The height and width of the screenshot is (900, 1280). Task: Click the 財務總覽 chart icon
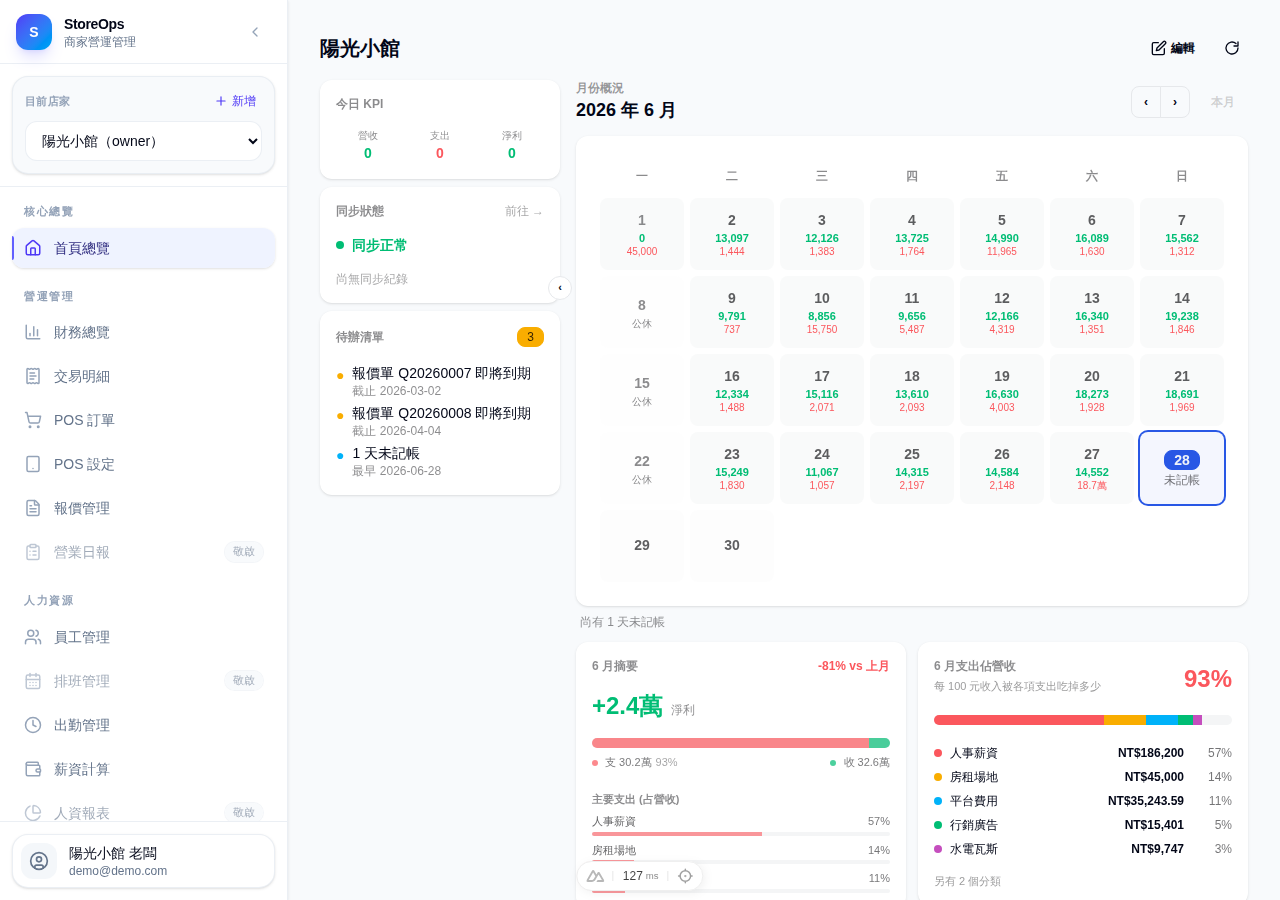click(x=33, y=332)
